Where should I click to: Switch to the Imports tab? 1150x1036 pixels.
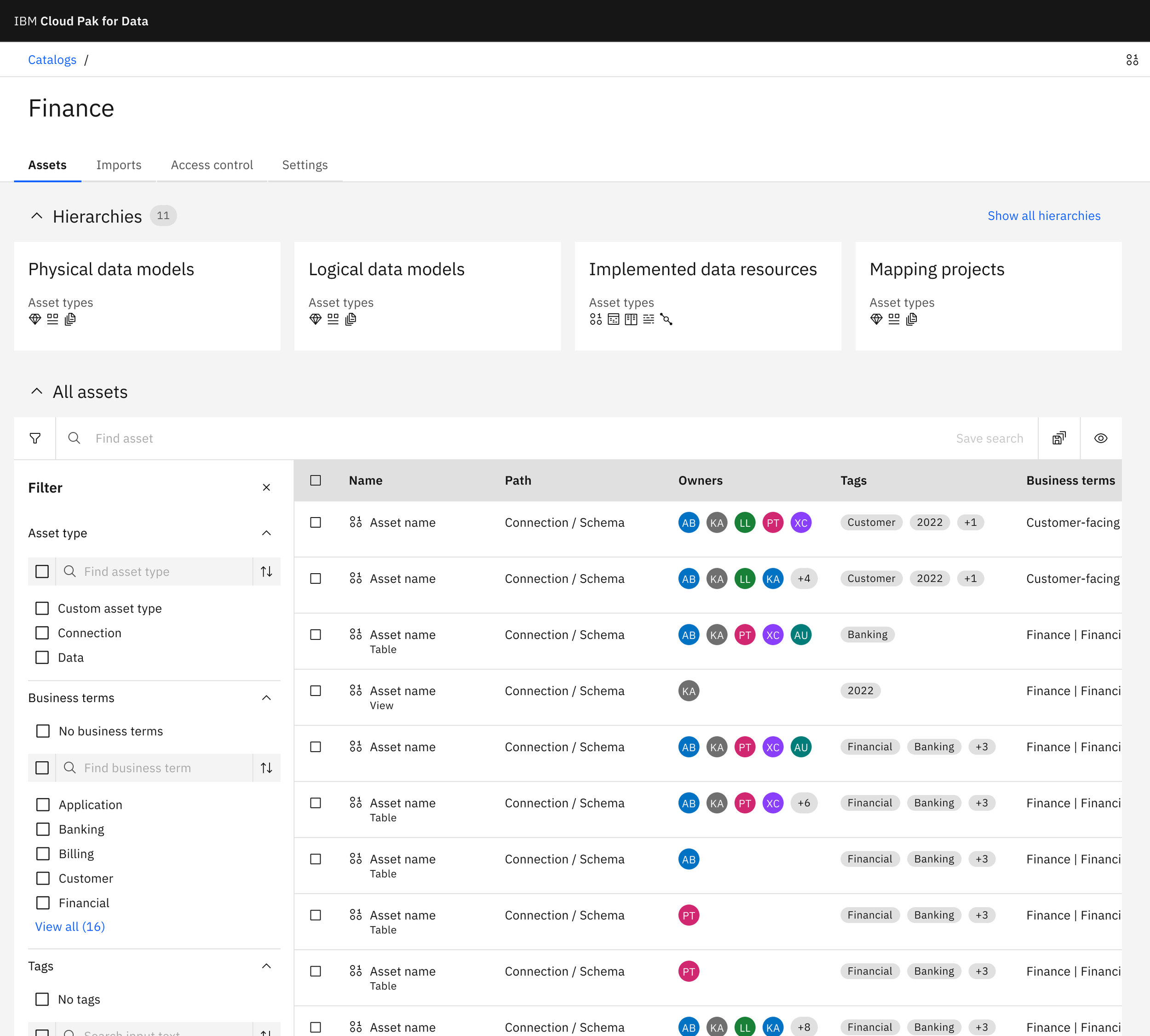pos(118,165)
